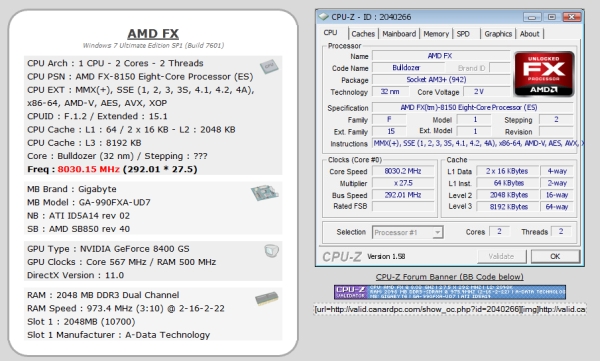Click MB Model GA-990FXA-UD7 line
The height and width of the screenshot is (361, 600).
pyautogui.click(x=89, y=202)
